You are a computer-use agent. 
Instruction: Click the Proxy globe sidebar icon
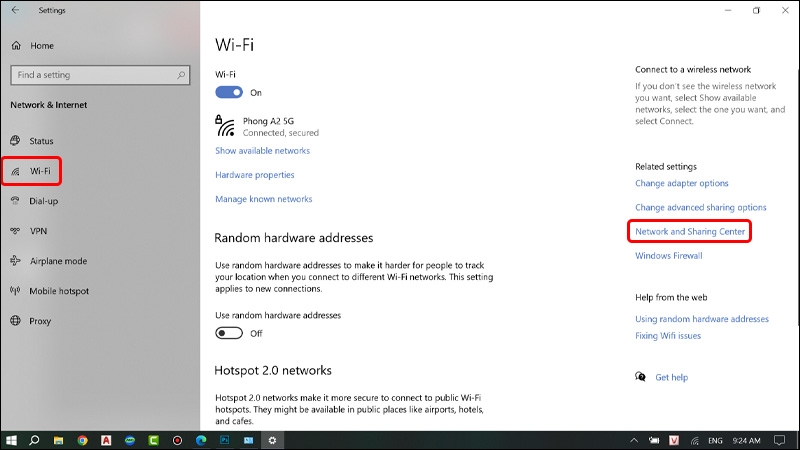tap(15, 320)
